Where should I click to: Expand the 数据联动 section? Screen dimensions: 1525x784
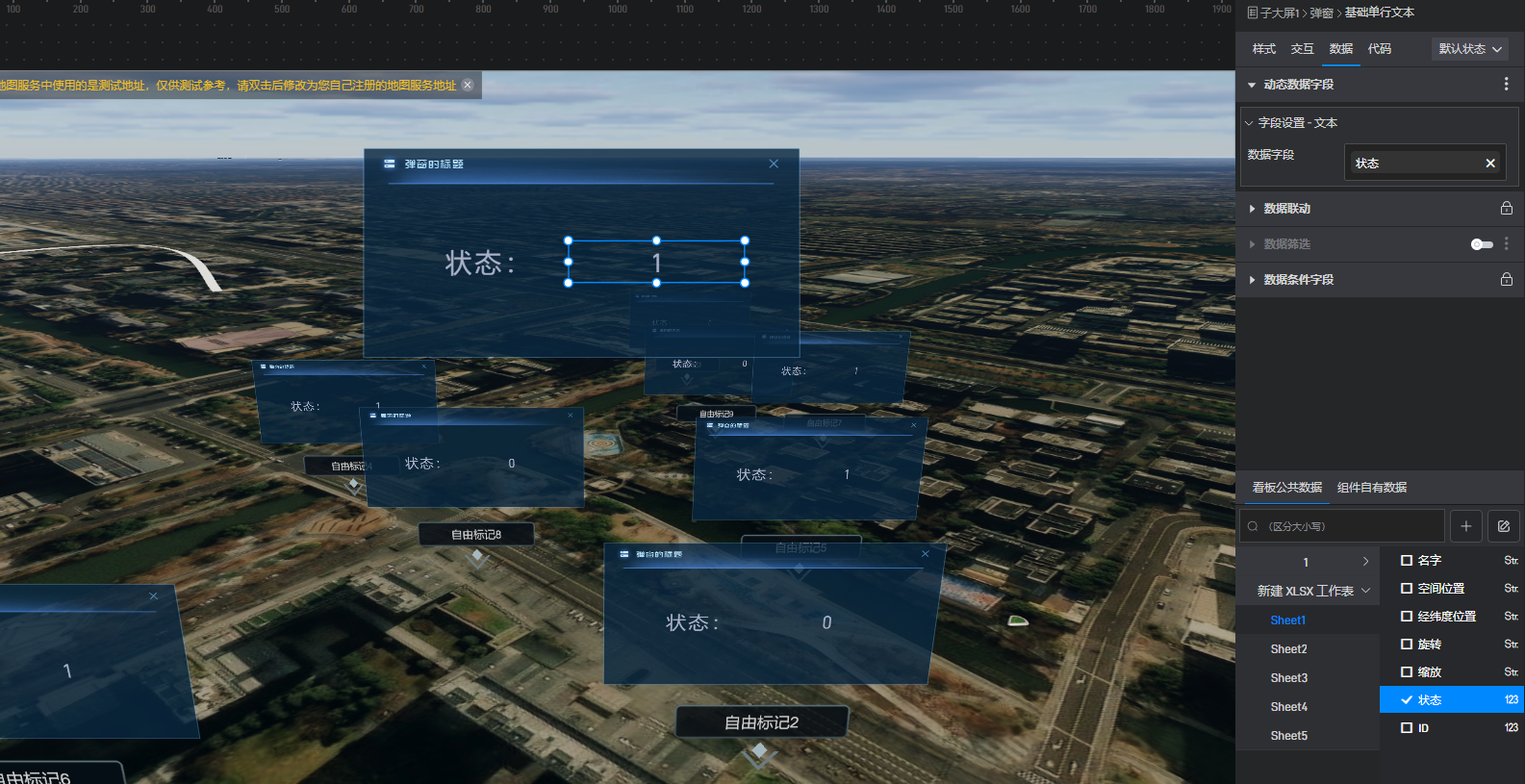[1252, 208]
